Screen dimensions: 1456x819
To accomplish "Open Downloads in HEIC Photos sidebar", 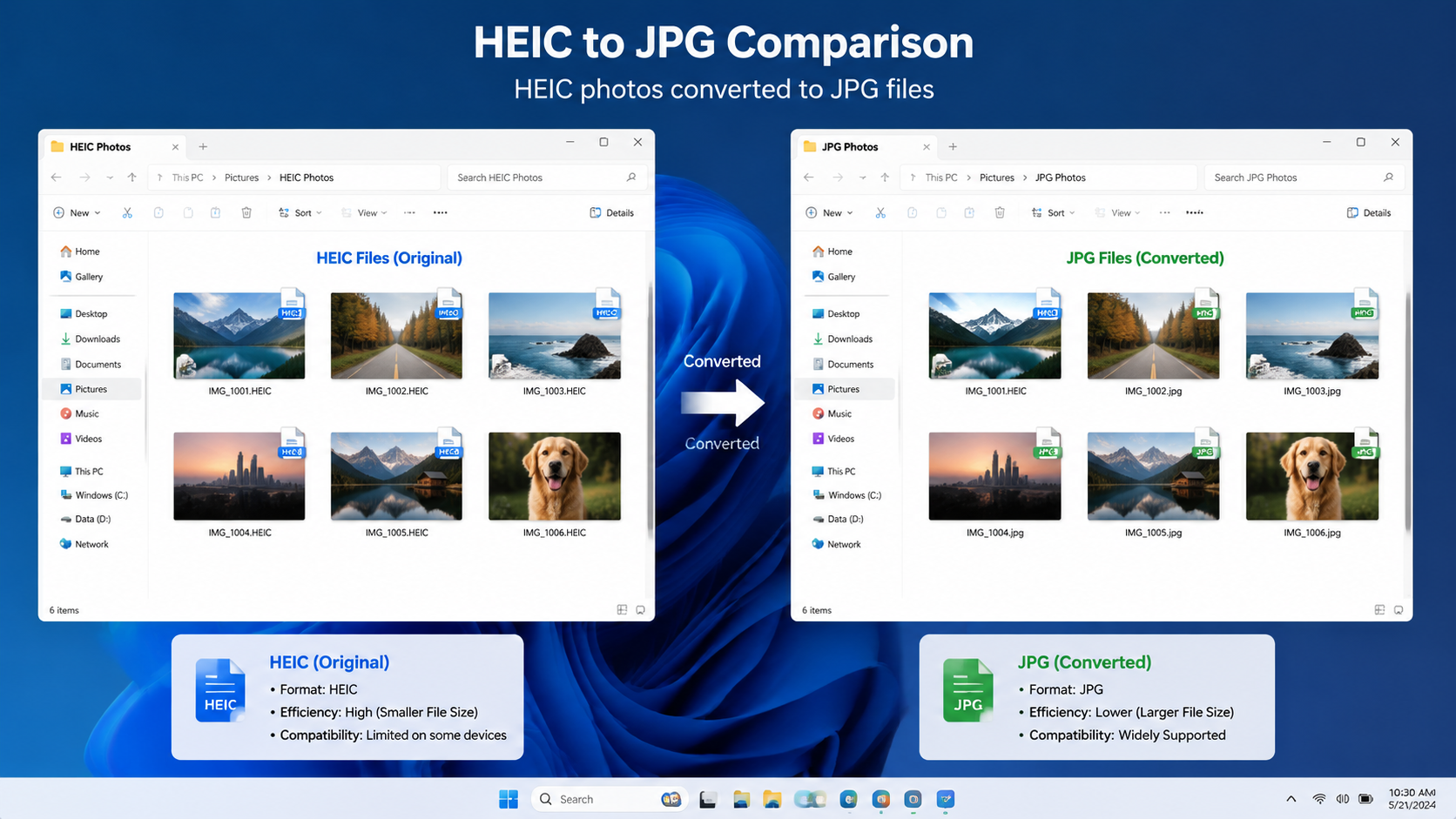I will click(91, 339).
